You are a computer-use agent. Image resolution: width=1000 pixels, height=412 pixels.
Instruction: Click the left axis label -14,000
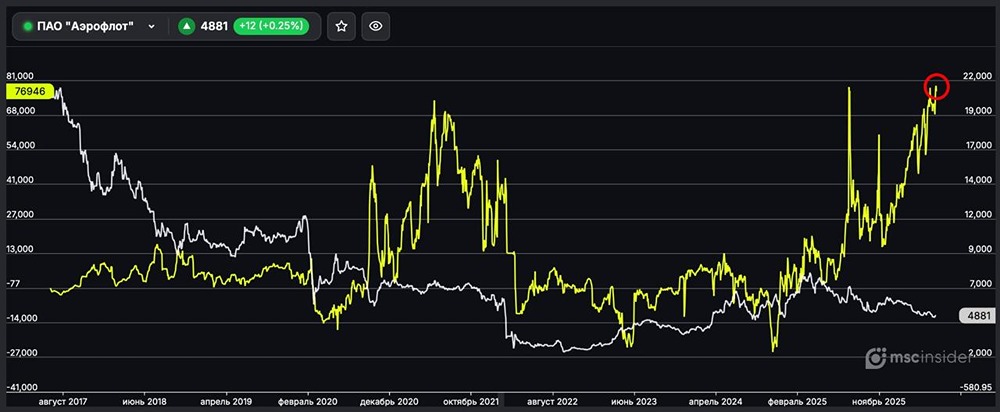(21, 318)
